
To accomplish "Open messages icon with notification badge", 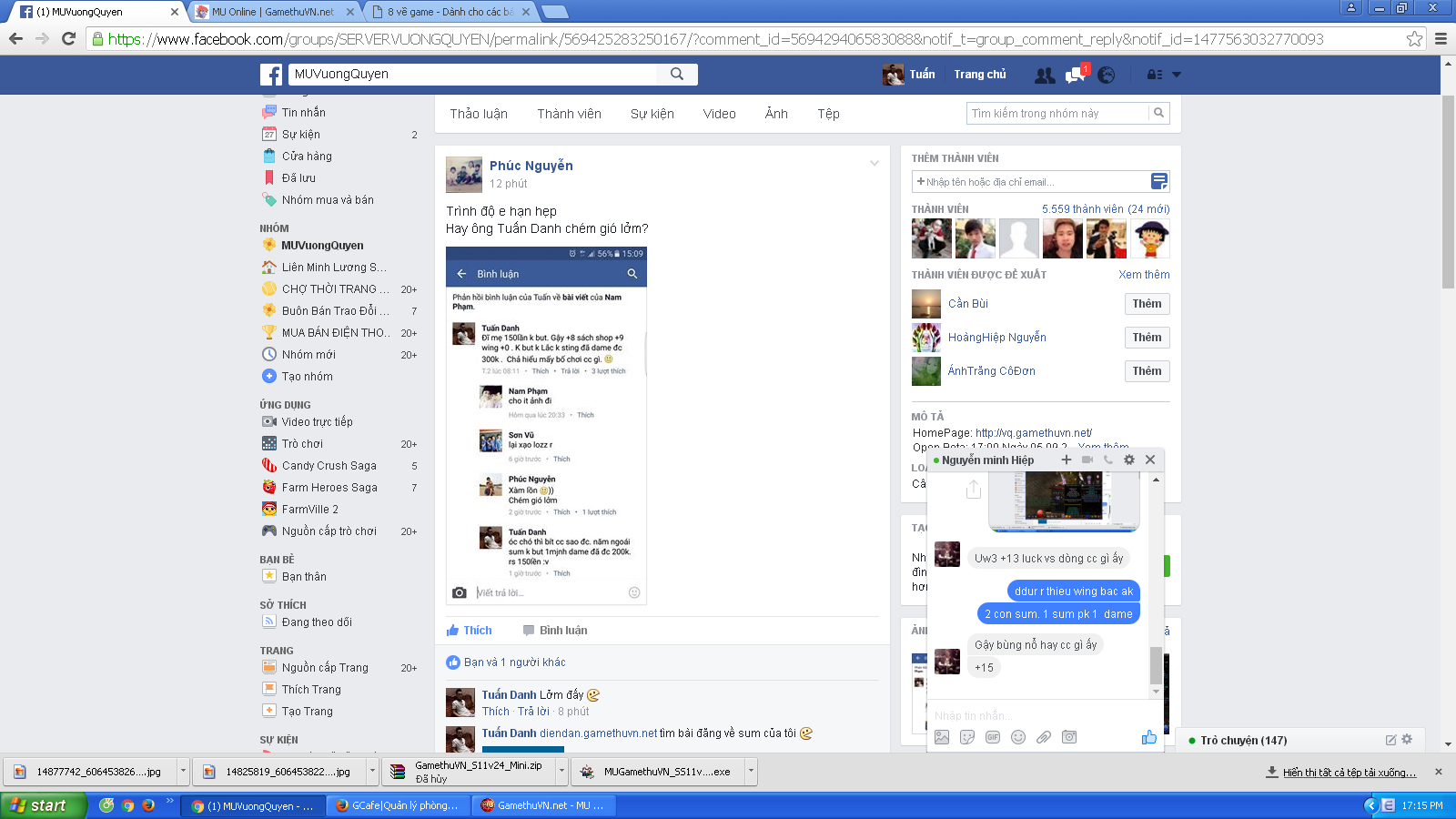I will 1075,76.
